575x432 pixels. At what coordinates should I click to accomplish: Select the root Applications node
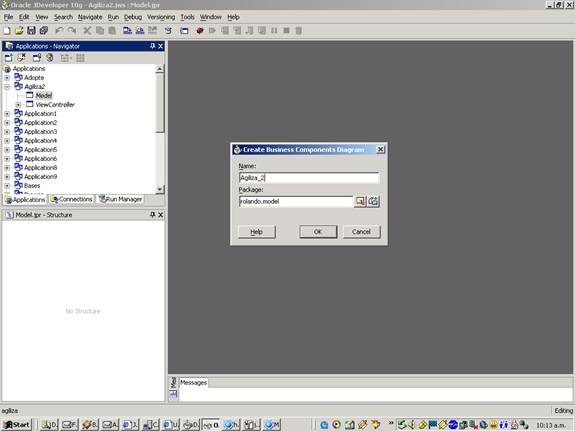pos(29,69)
